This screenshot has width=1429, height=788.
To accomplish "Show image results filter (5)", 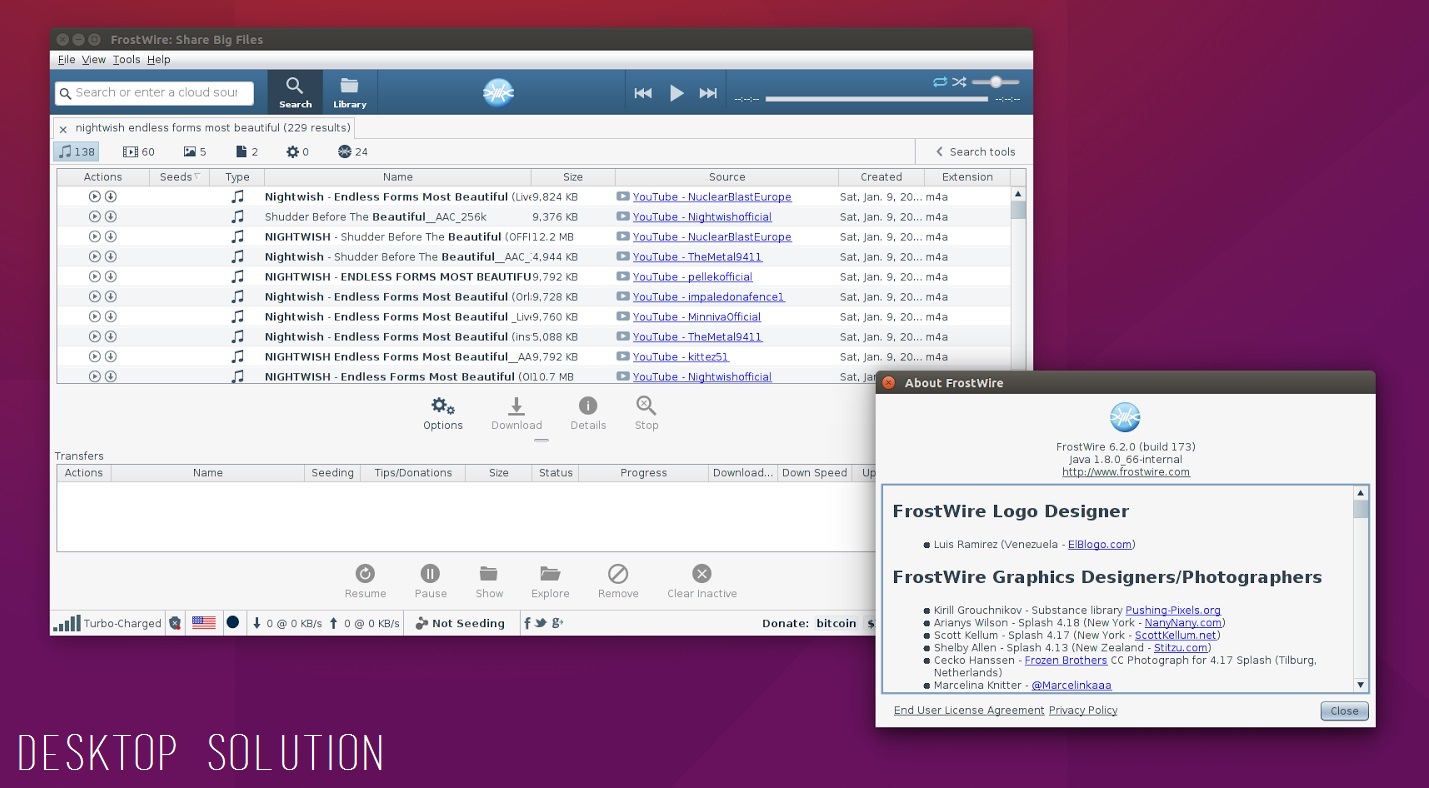I will coord(195,152).
